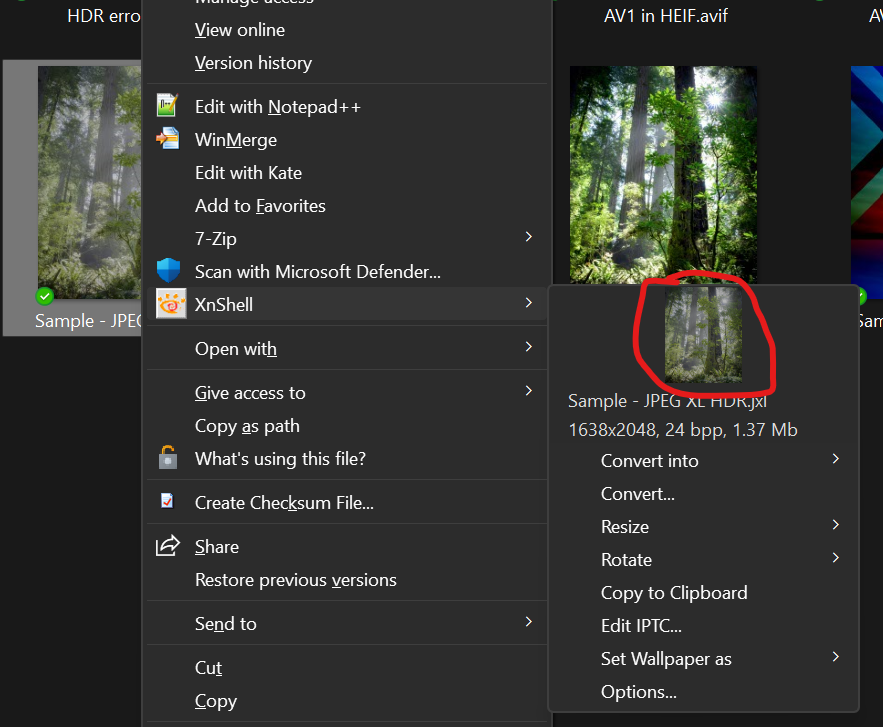
Task: Click the 1638x2048, 24 bpp, 1.37 Mb info
Action: 683,430
